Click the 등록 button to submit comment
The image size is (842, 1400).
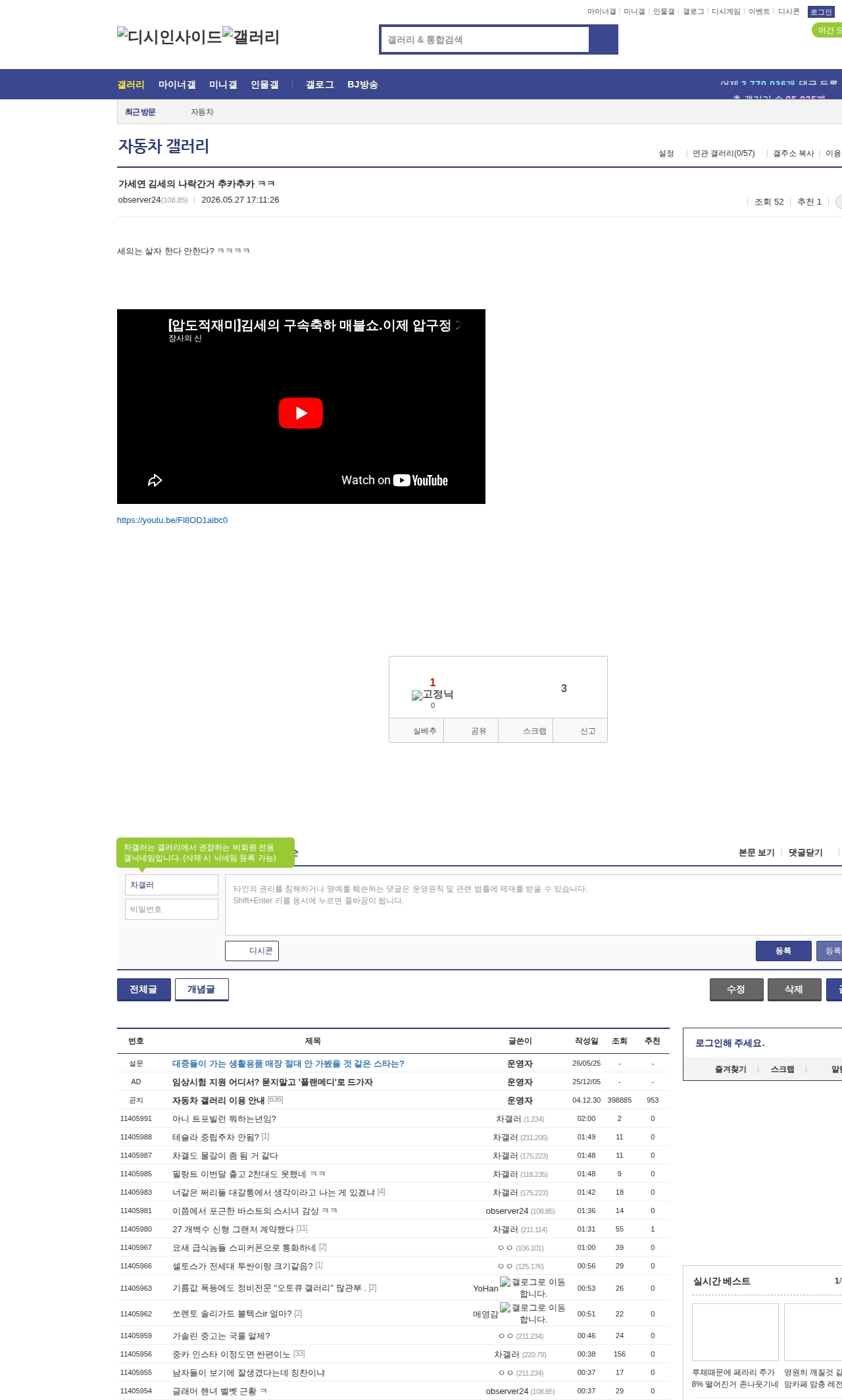[x=783, y=951]
